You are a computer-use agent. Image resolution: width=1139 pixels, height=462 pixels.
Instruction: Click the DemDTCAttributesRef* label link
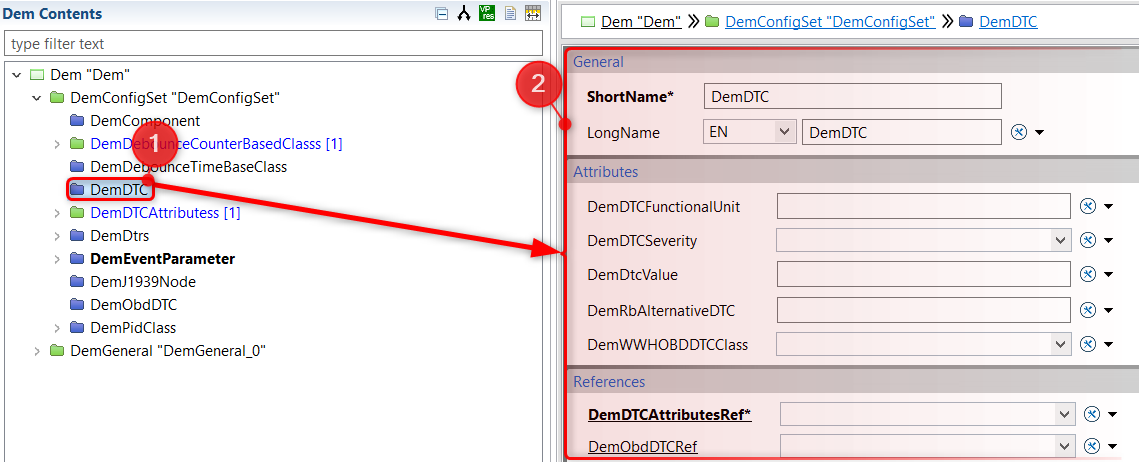coord(669,415)
